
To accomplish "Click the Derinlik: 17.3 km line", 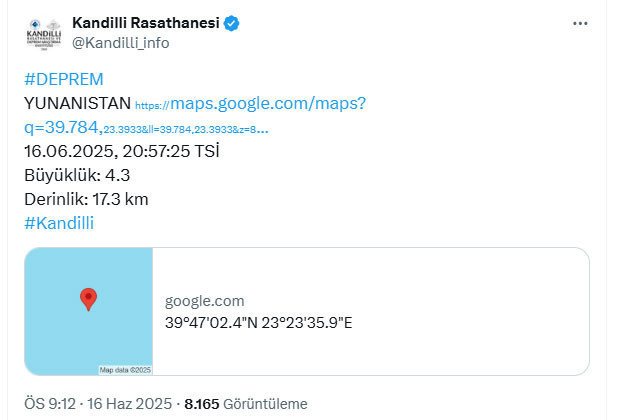I will pyautogui.click(x=86, y=199).
